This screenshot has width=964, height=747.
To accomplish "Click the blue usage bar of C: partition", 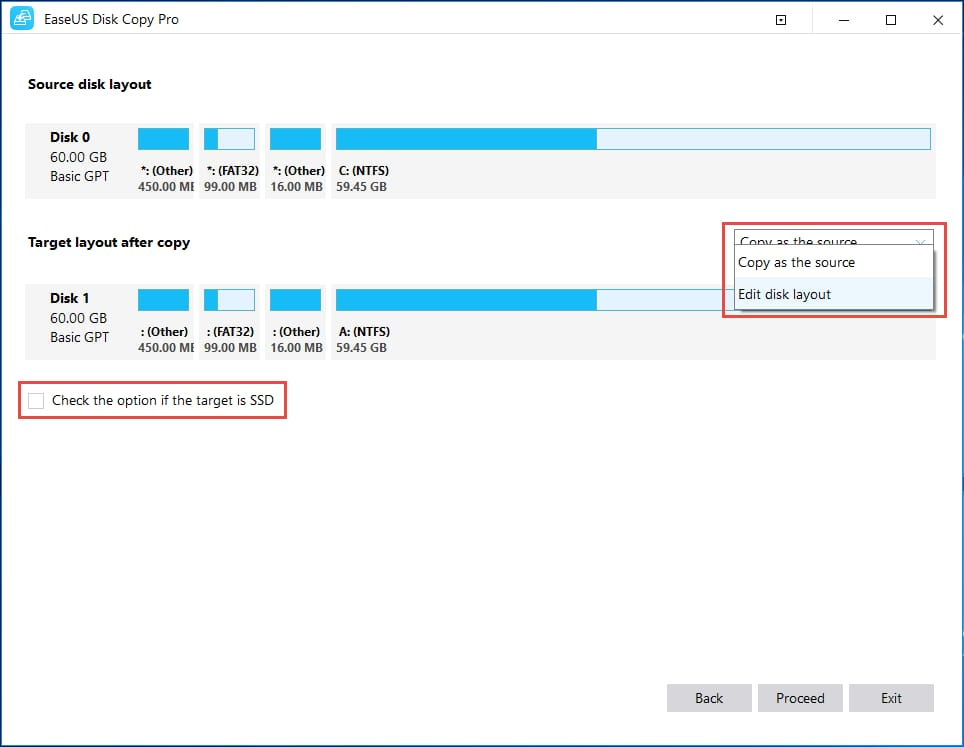I will coord(465,138).
